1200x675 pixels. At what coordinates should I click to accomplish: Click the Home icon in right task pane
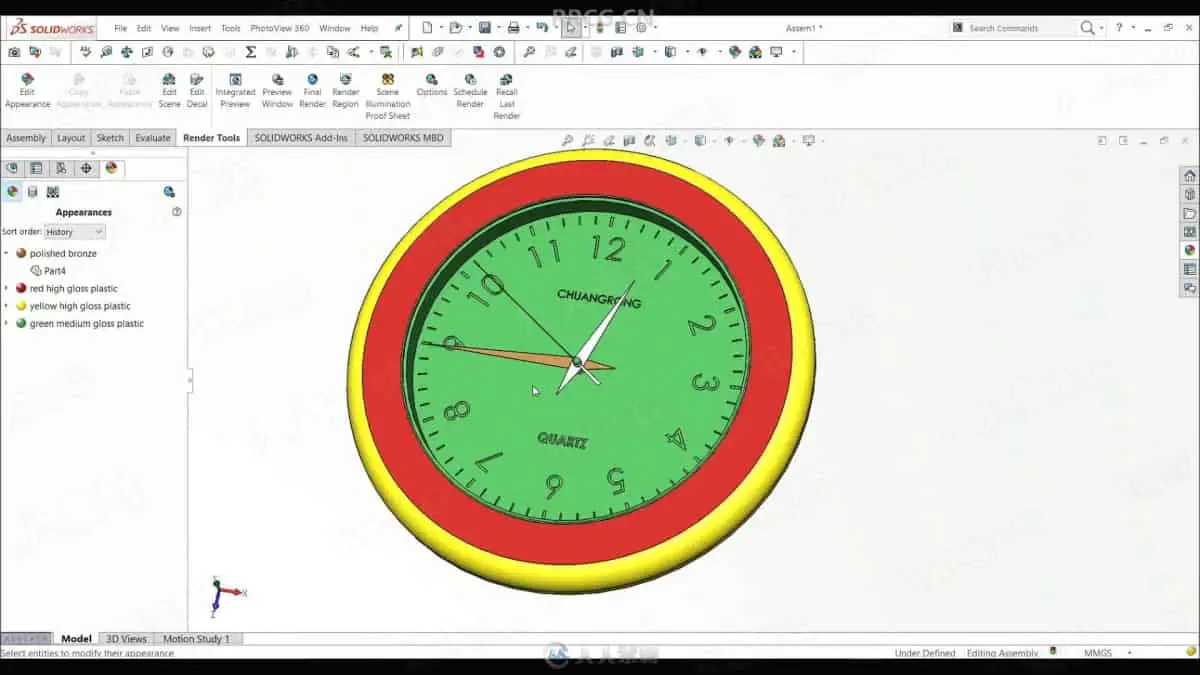pyautogui.click(x=1189, y=176)
